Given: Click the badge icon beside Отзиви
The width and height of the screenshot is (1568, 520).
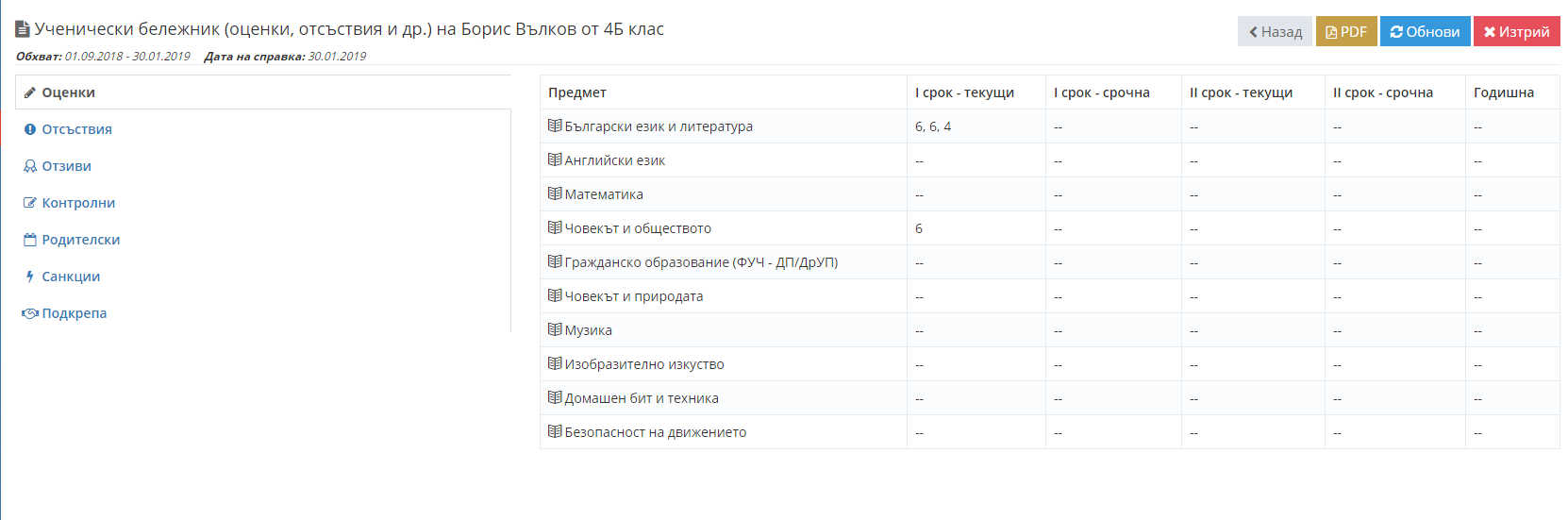Looking at the screenshot, I should click(30, 166).
